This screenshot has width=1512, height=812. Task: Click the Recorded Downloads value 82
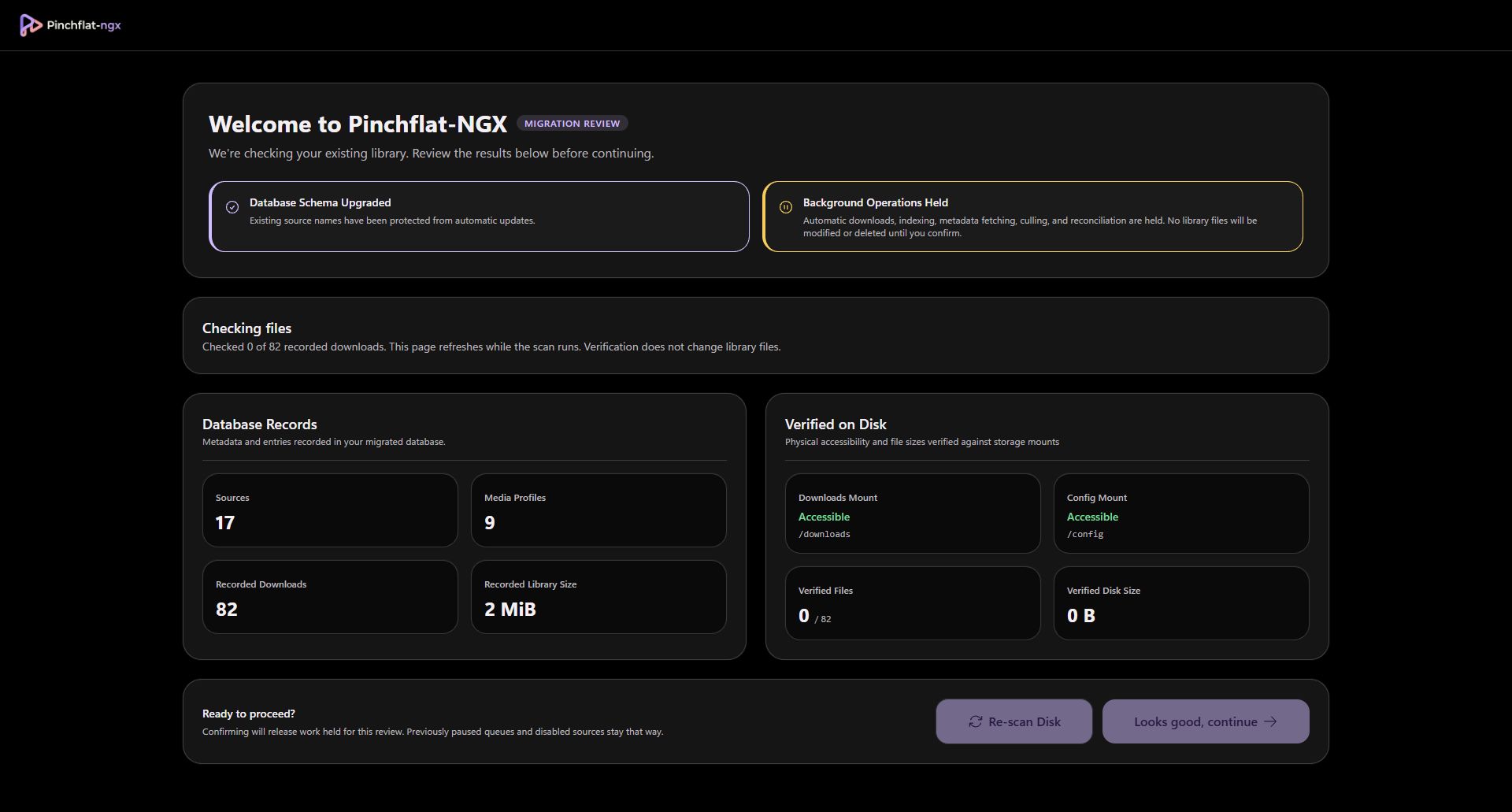point(227,610)
